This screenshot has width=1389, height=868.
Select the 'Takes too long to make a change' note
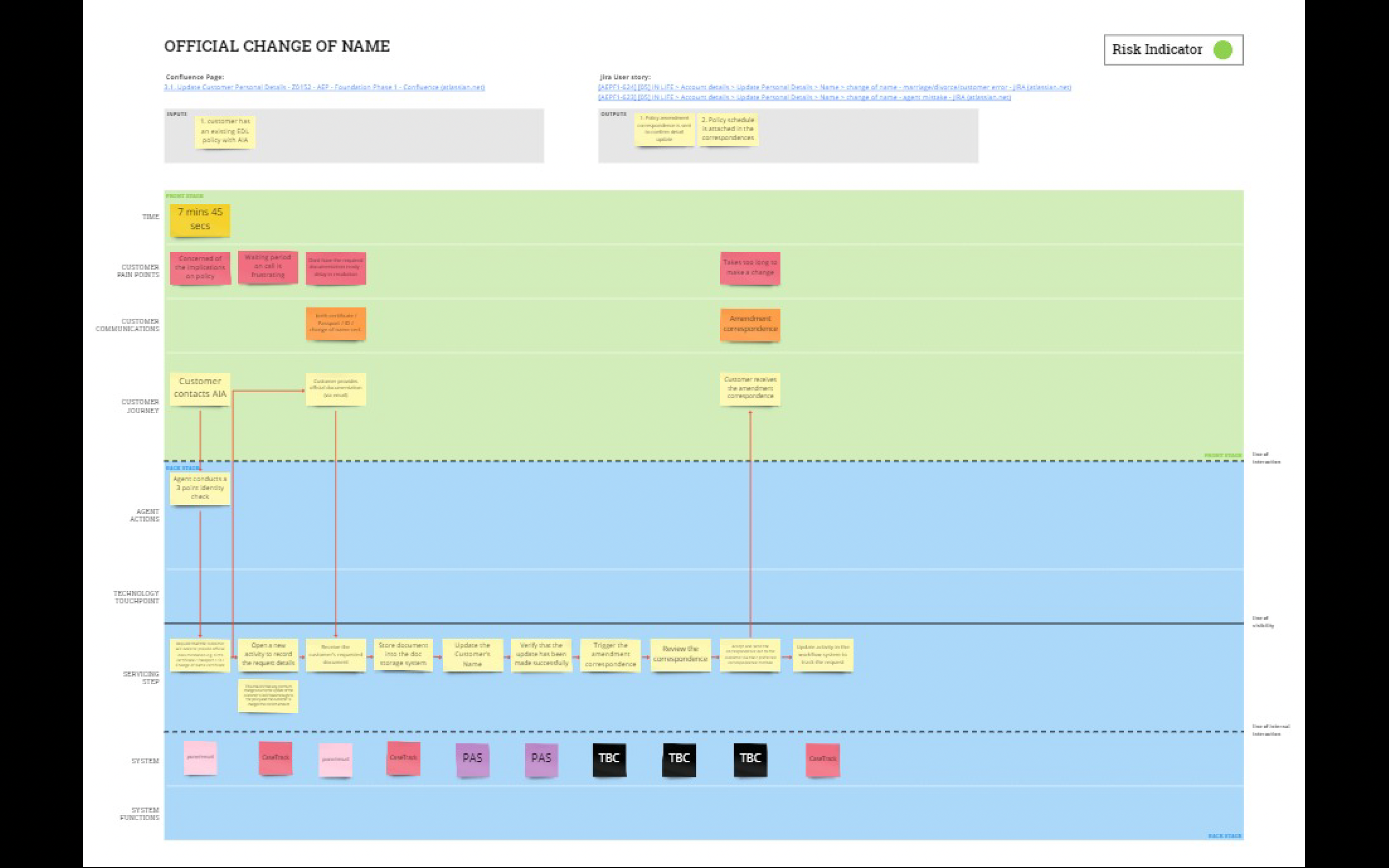[749, 268]
